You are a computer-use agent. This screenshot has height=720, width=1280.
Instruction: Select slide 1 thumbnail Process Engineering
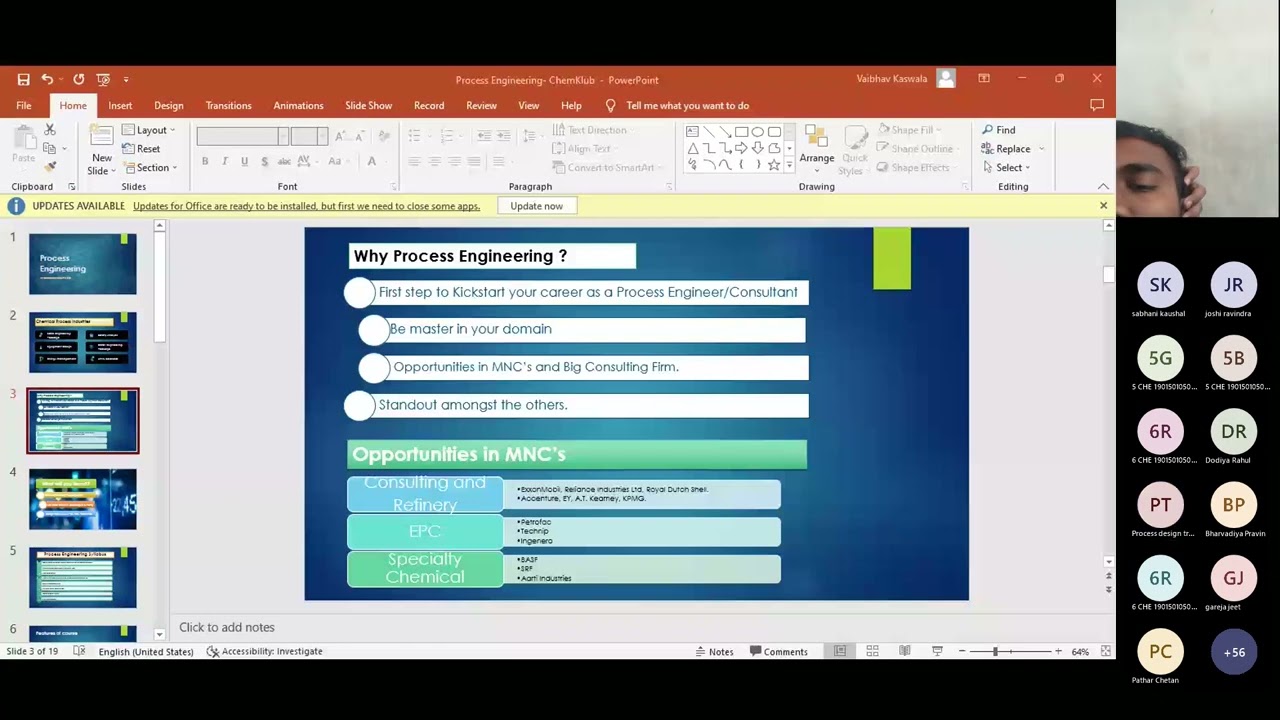pos(82,264)
